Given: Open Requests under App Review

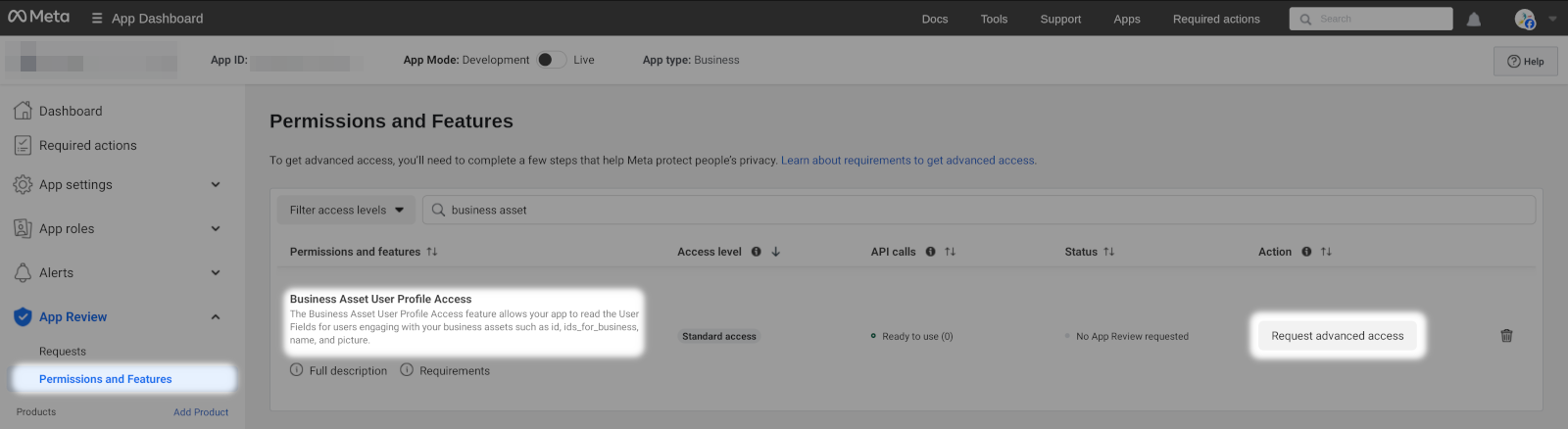Looking at the screenshot, I should [63, 352].
